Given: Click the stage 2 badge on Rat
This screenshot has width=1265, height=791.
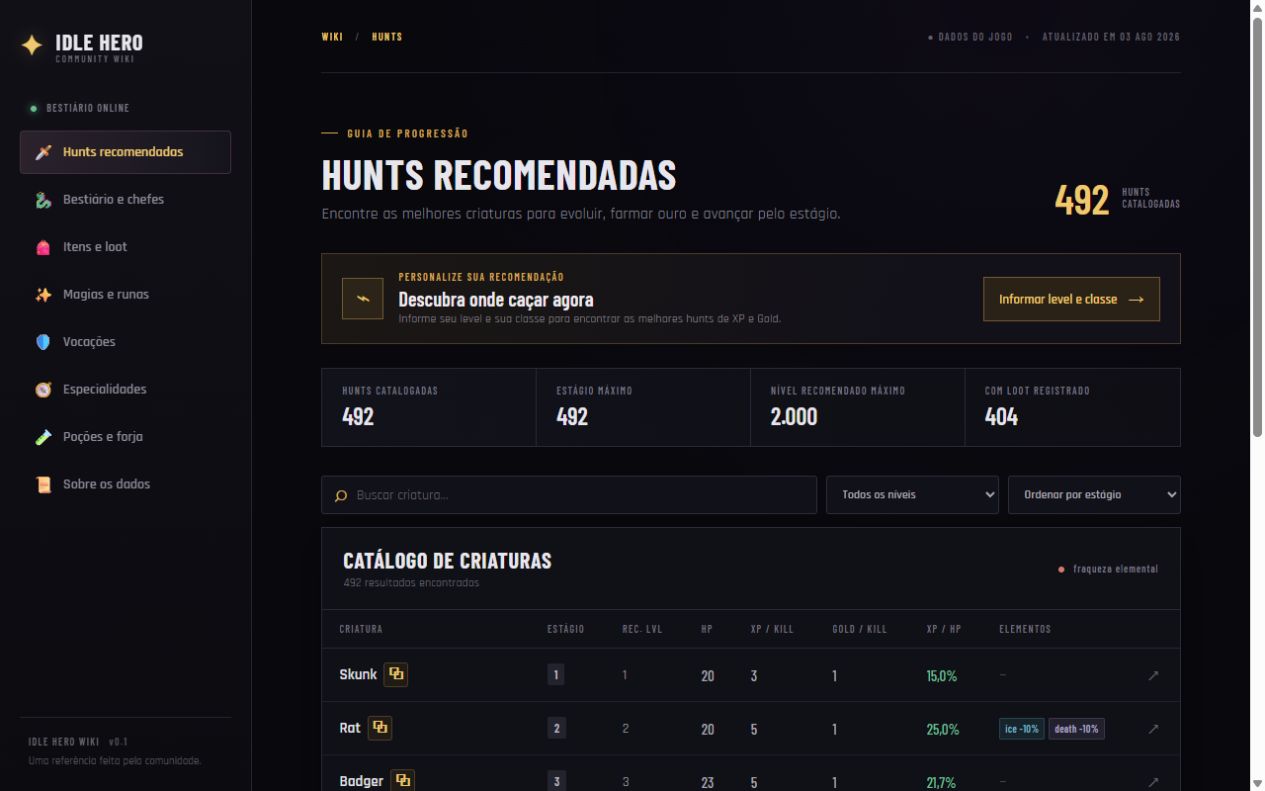Looking at the screenshot, I should [556, 728].
